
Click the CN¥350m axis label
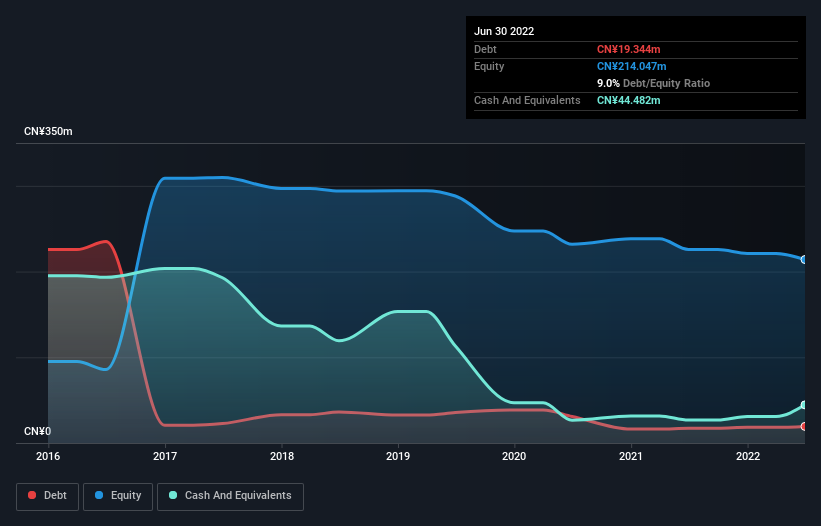tap(48, 131)
